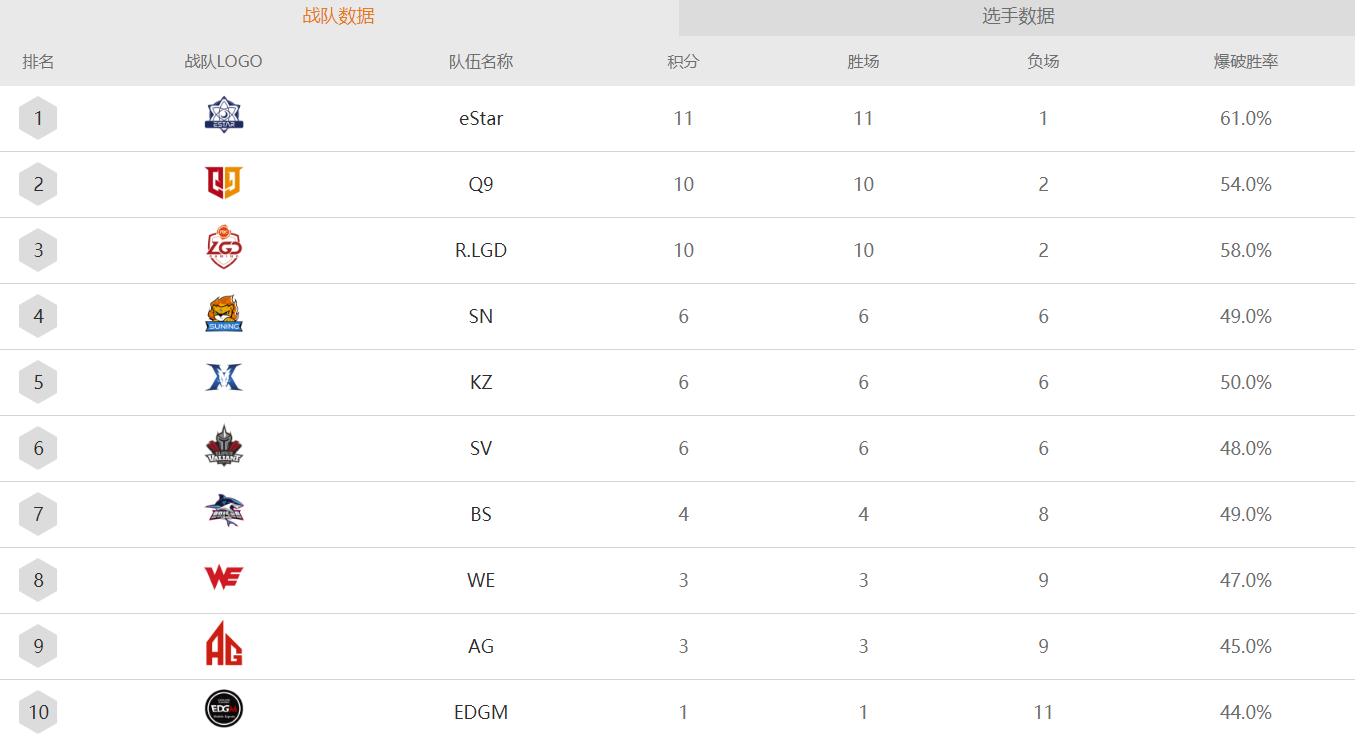Click the KZ blue X logo

coord(224,377)
